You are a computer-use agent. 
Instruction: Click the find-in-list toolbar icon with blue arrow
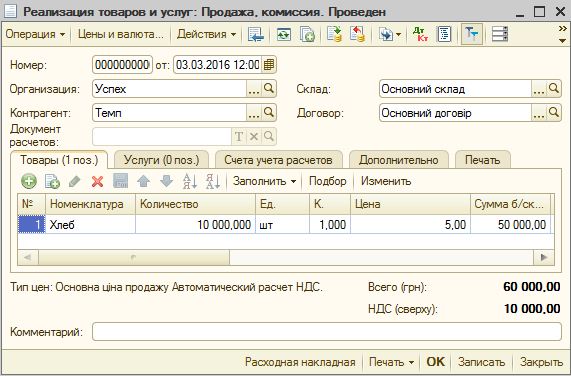pyautogui.click(x=256, y=34)
